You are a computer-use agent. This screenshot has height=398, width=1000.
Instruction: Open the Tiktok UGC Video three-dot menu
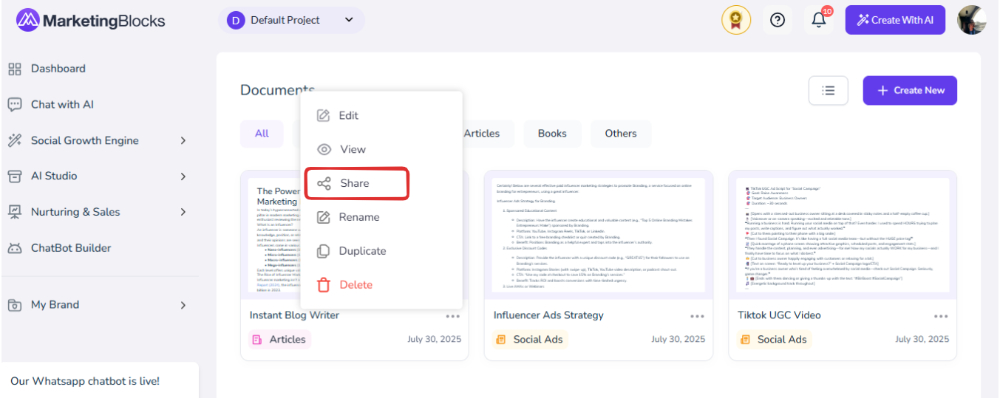pos(941,316)
